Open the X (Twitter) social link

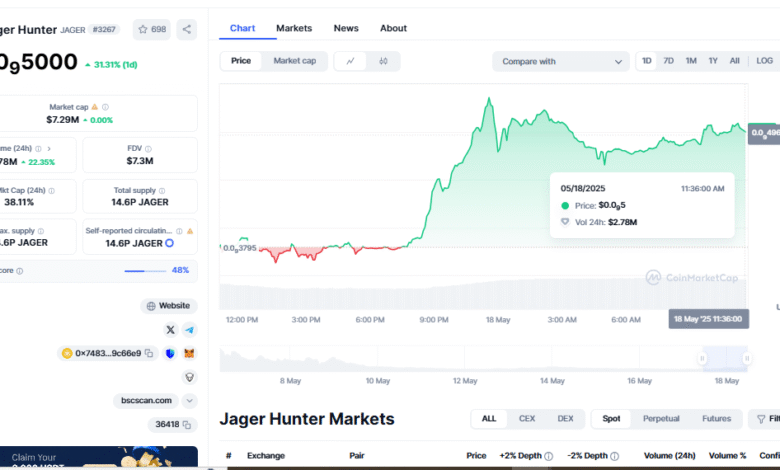(170, 330)
